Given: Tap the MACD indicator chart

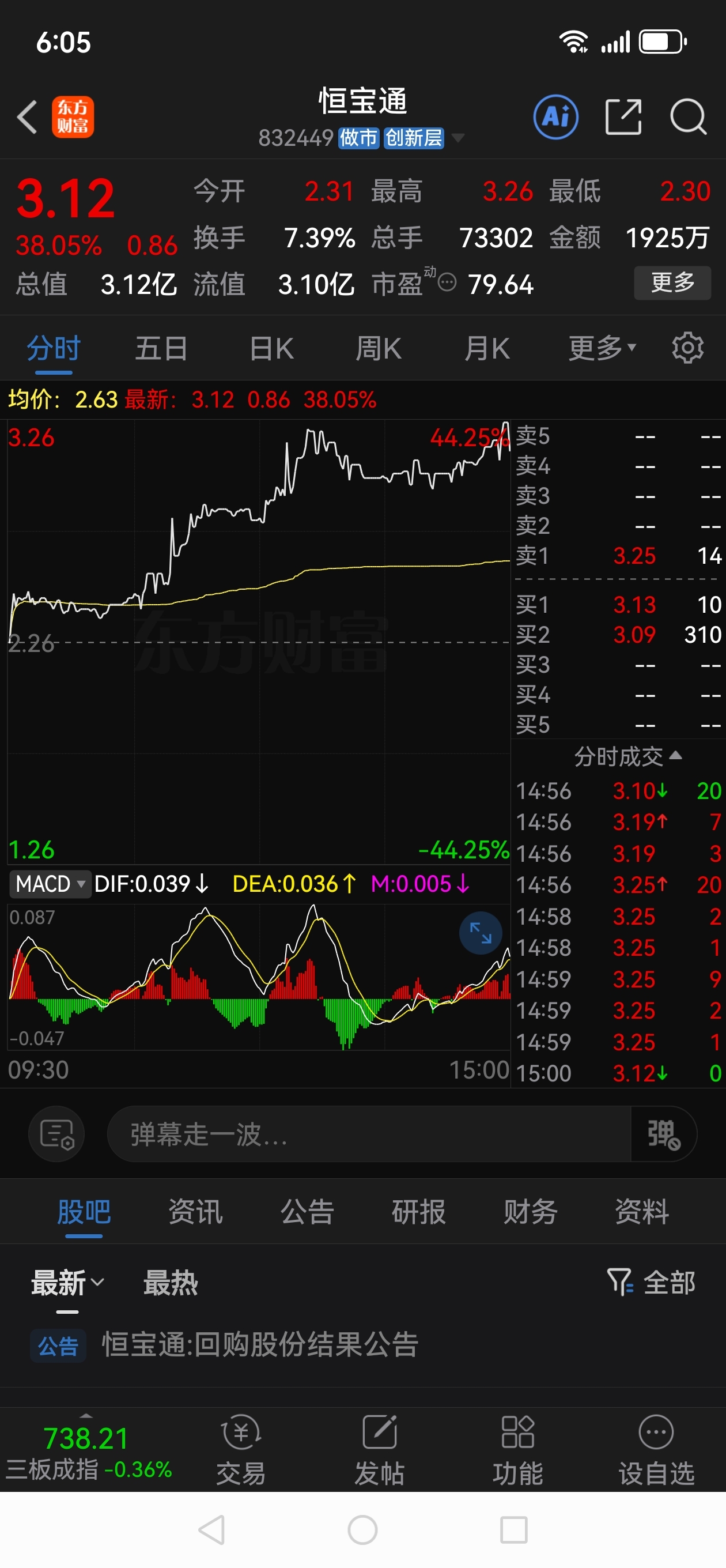Looking at the screenshot, I should coord(259,977).
